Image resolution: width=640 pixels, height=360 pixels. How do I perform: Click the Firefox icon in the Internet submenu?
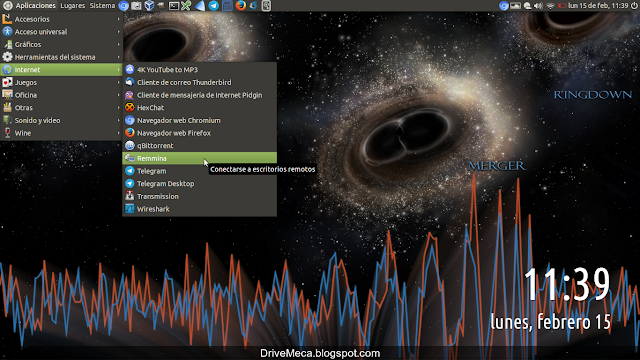pyautogui.click(x=130, y=133)
